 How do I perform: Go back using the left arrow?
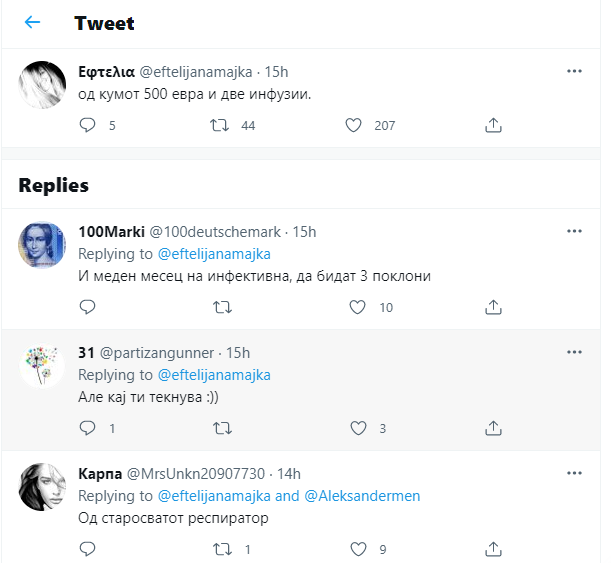[x=33, y=23]
